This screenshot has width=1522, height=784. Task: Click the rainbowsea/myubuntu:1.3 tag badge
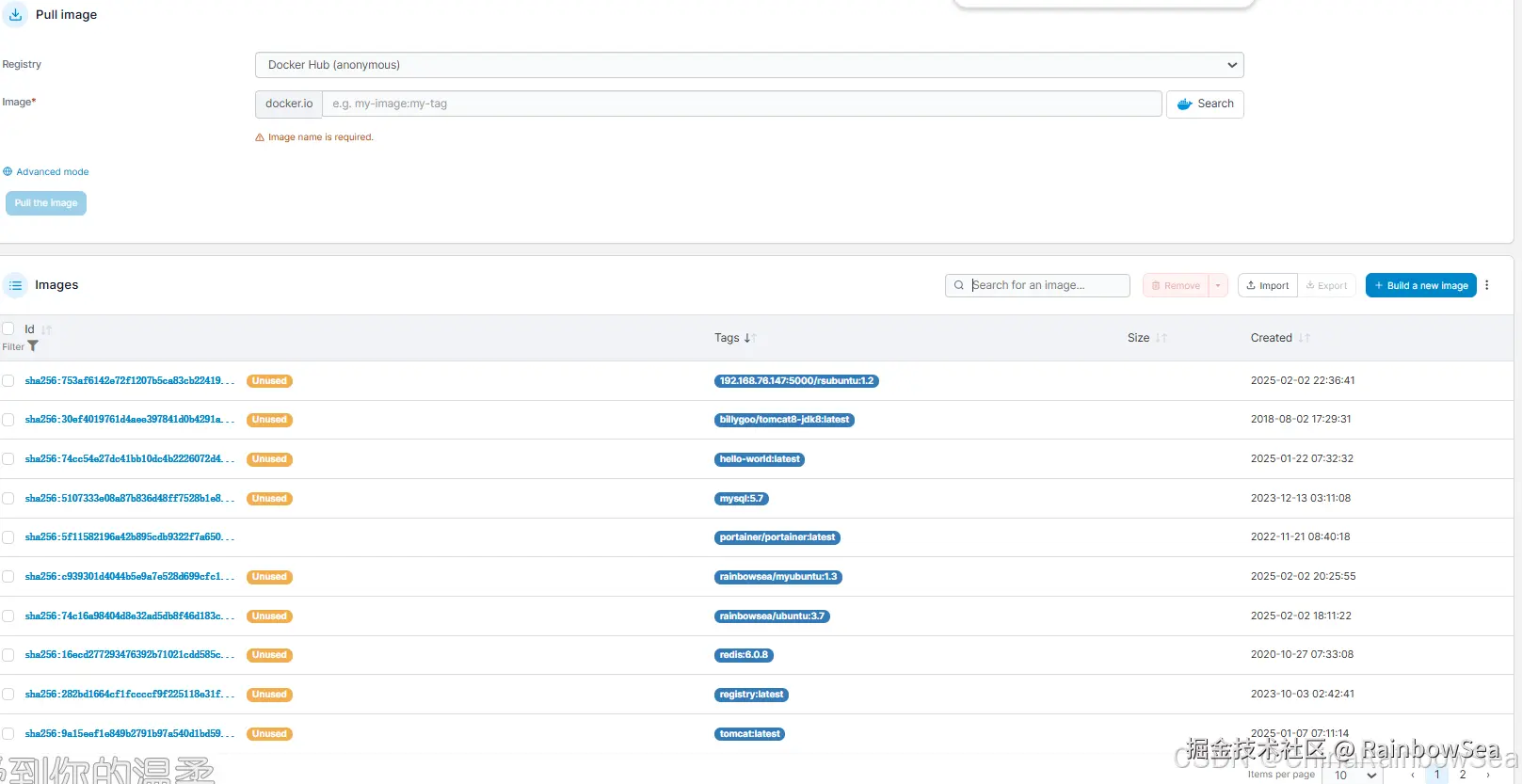778,577
